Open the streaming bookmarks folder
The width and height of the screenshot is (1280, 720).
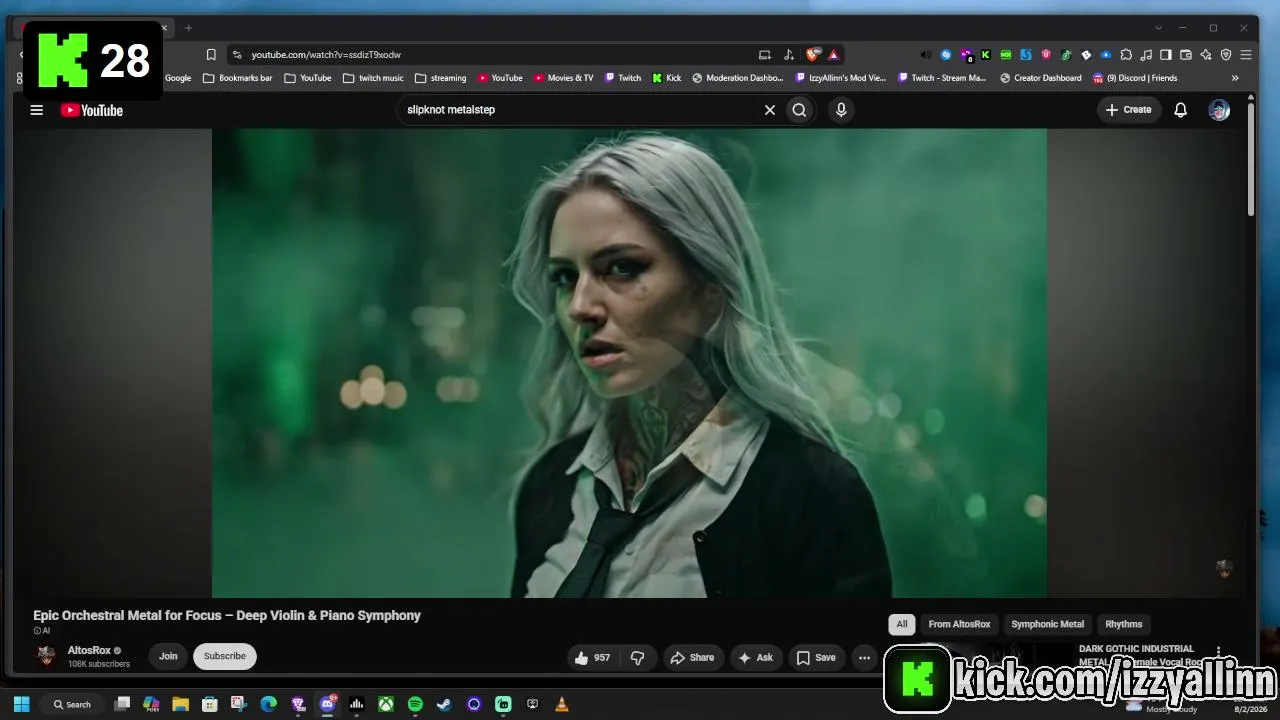tap(441, 78)
